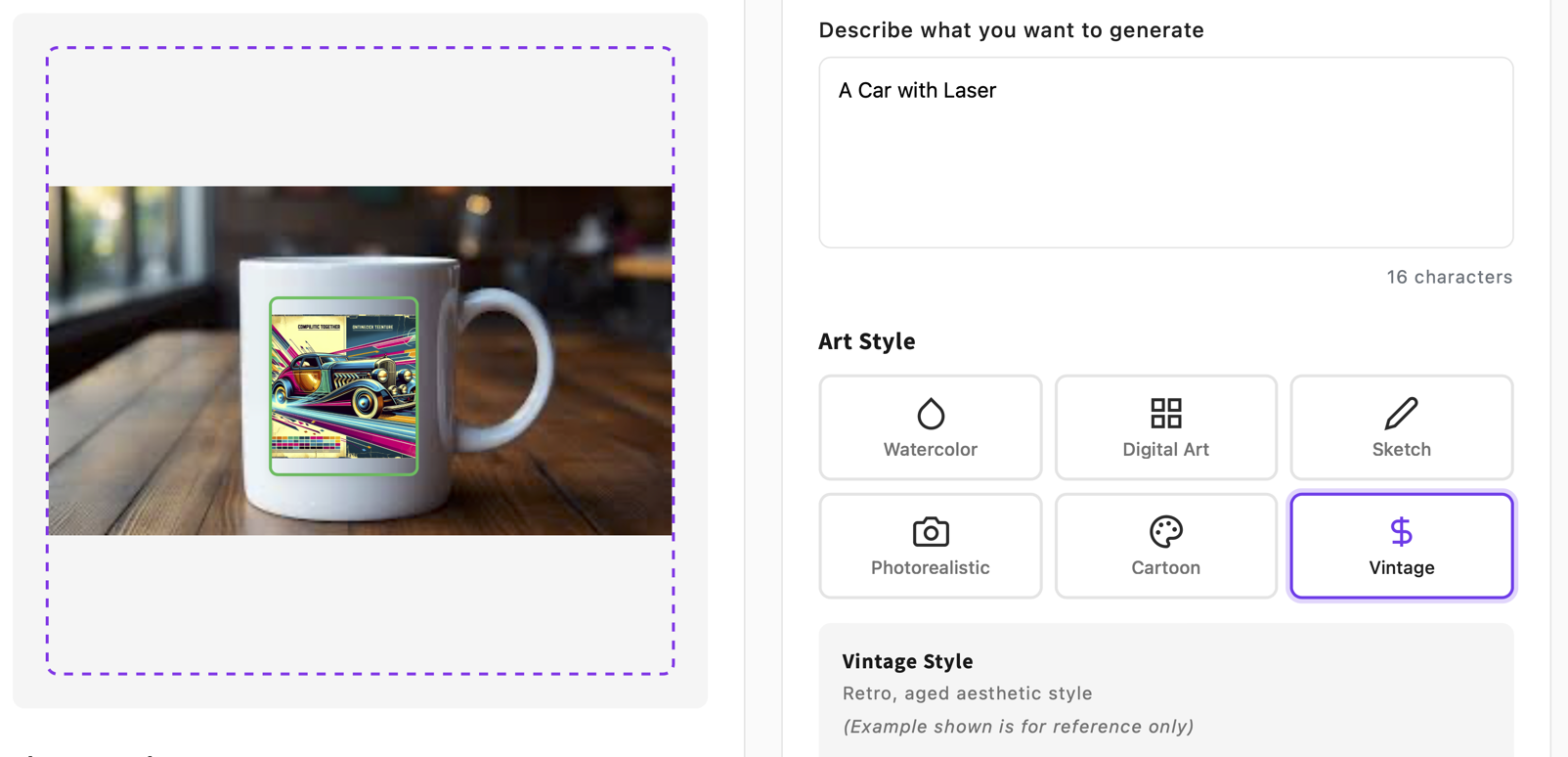Toggle the Sketch style card
Screen dimensions: 1568x757
(x=1401, y=427)
